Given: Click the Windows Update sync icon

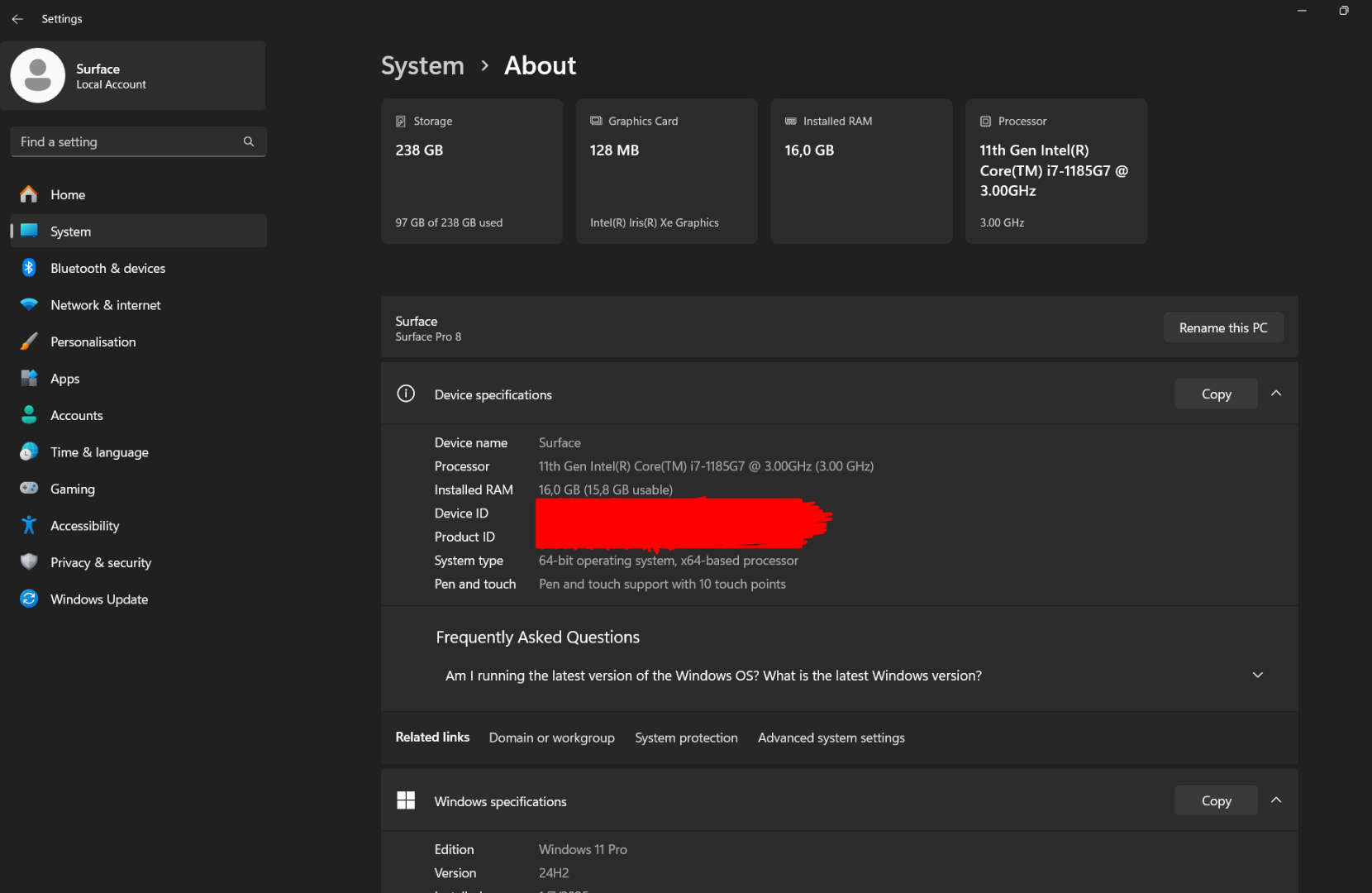Looking at the screenshot, I should coord(29,599).
